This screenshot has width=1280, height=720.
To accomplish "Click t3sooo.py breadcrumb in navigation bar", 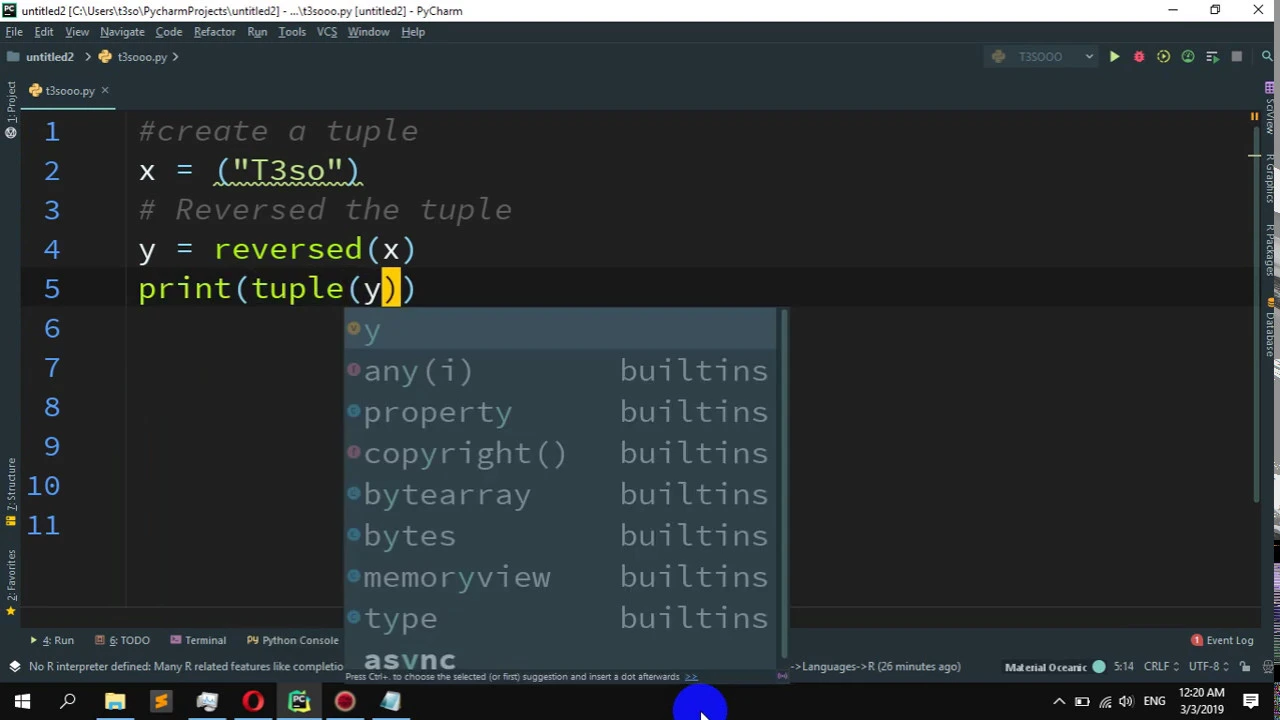I will tap(134, 57).
